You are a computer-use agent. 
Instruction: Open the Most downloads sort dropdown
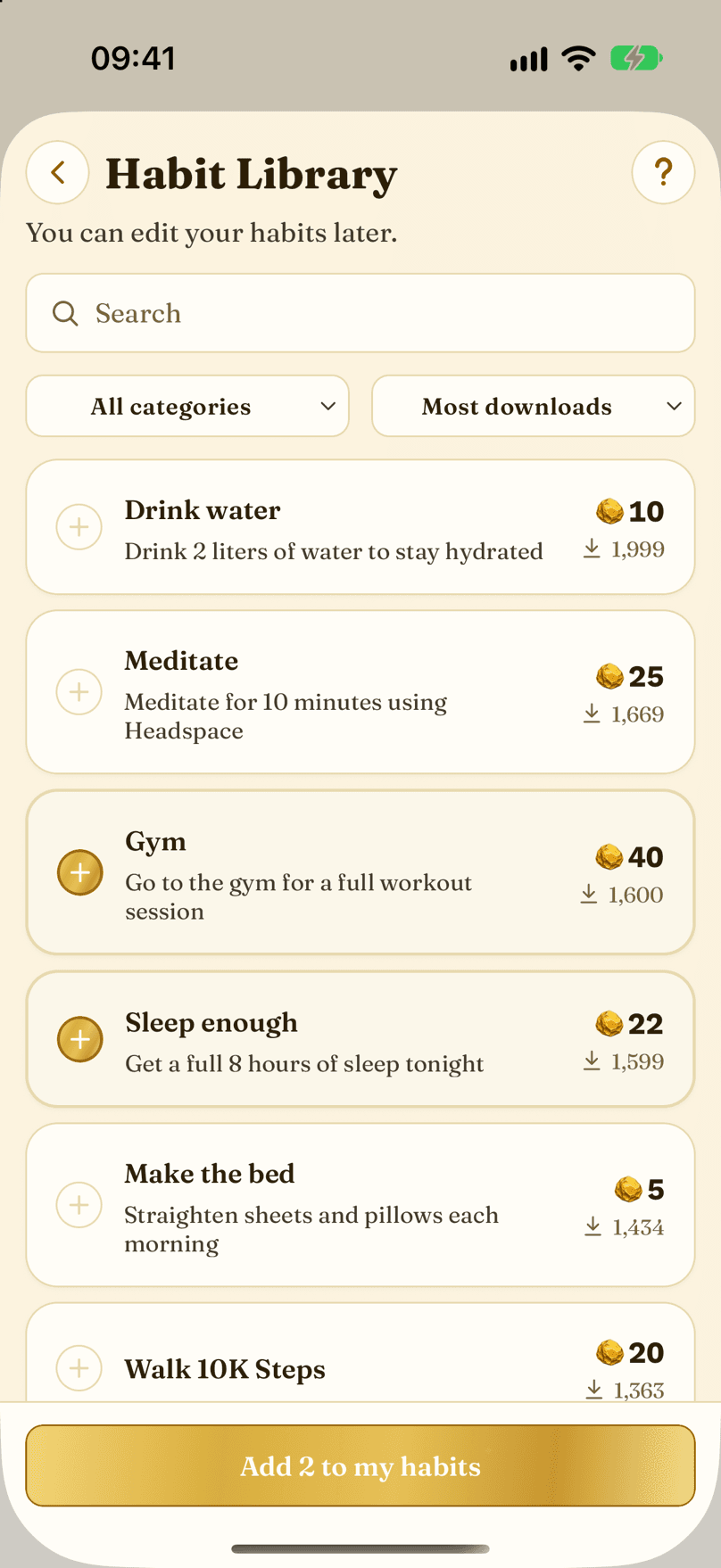click(x=533, y=406)
